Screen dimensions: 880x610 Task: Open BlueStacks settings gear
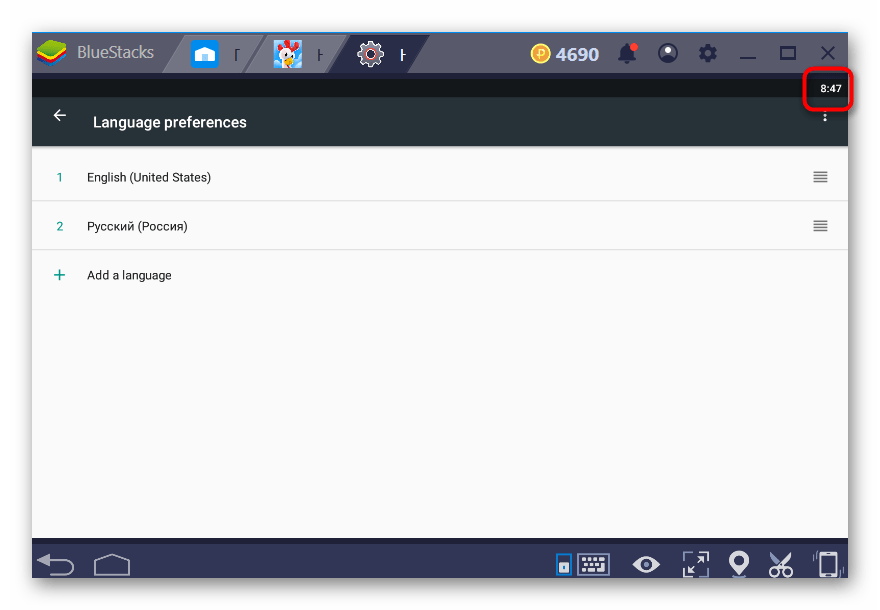[708, 53]
